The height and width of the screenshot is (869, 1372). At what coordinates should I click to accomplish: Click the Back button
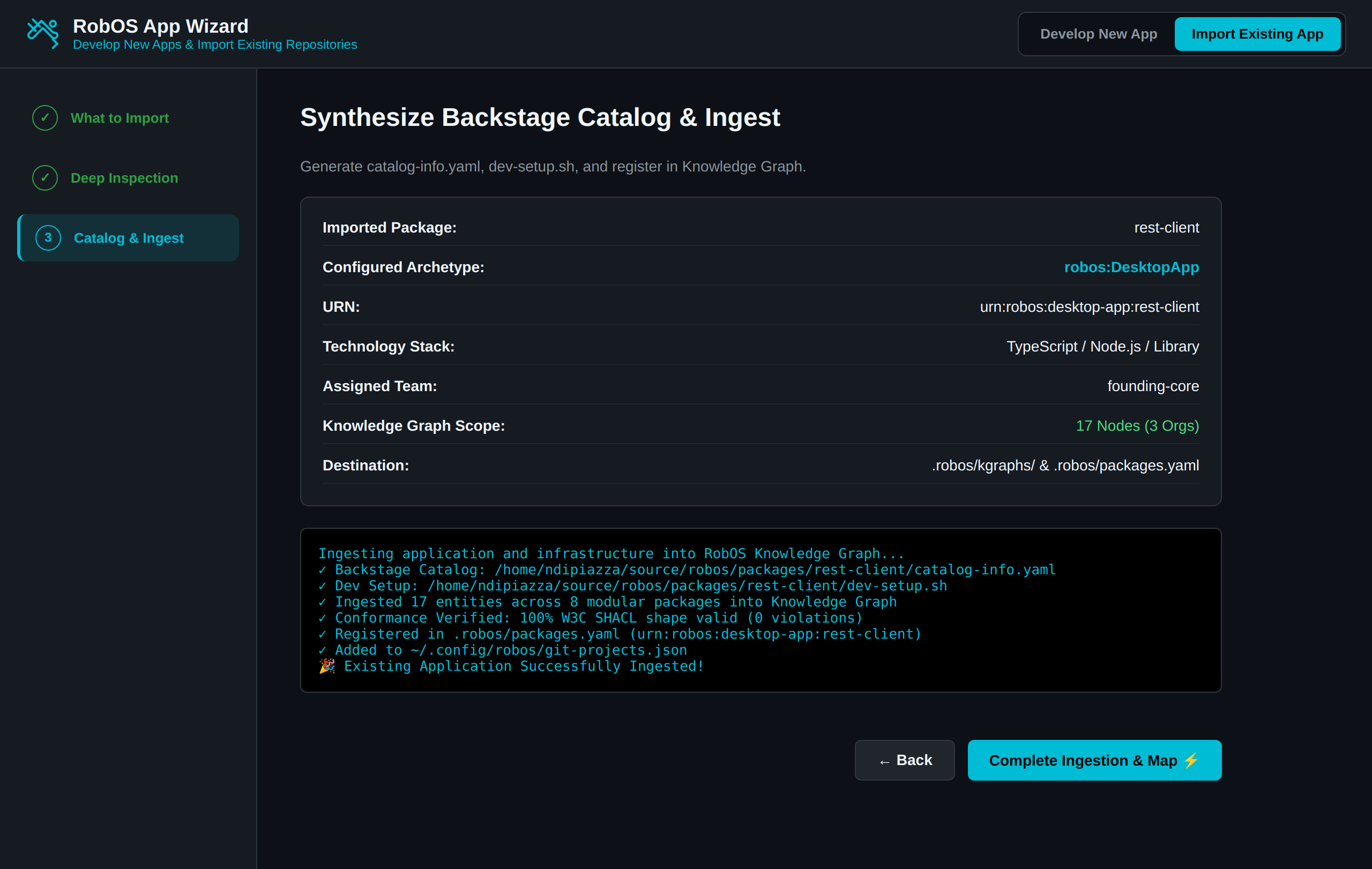pyautogui.click(x=904, y=760)
